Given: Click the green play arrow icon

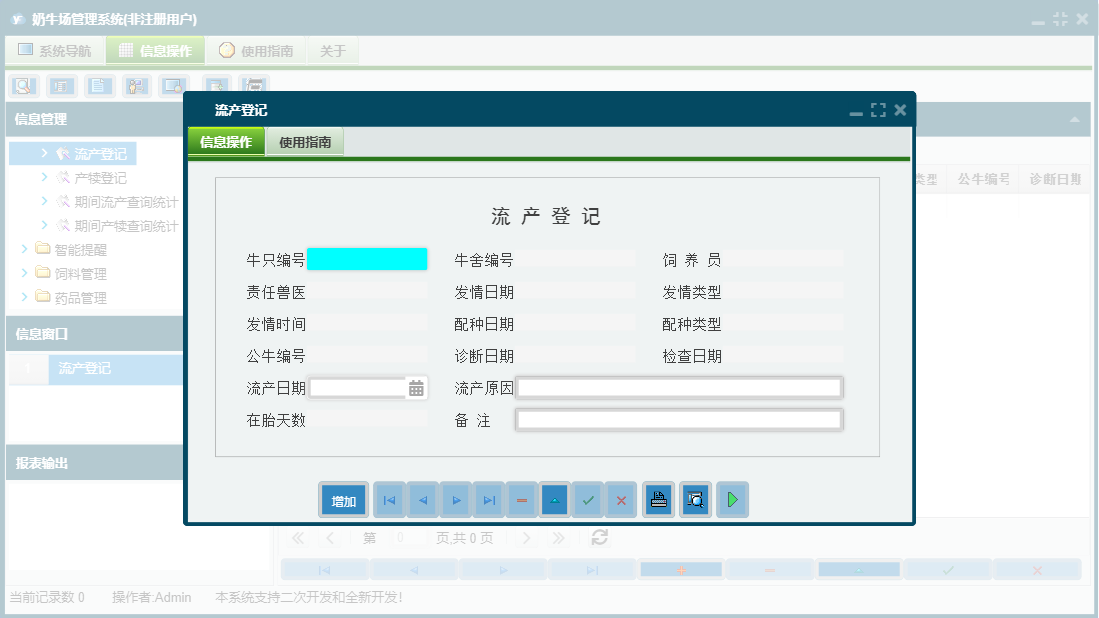Looking at the screenshot, I should [732, 500].
